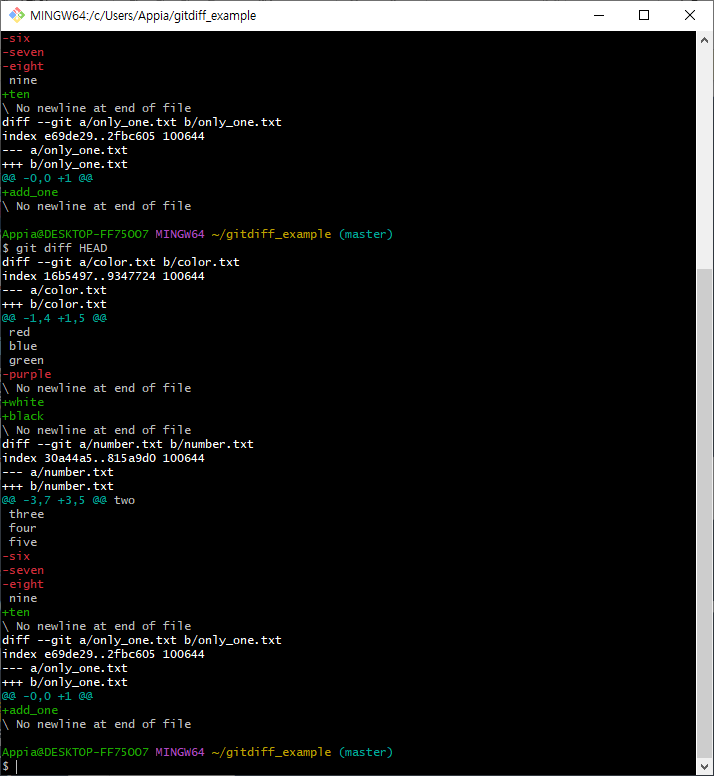
Task: Click the added line '+white'
Action: tap(23, 402)
